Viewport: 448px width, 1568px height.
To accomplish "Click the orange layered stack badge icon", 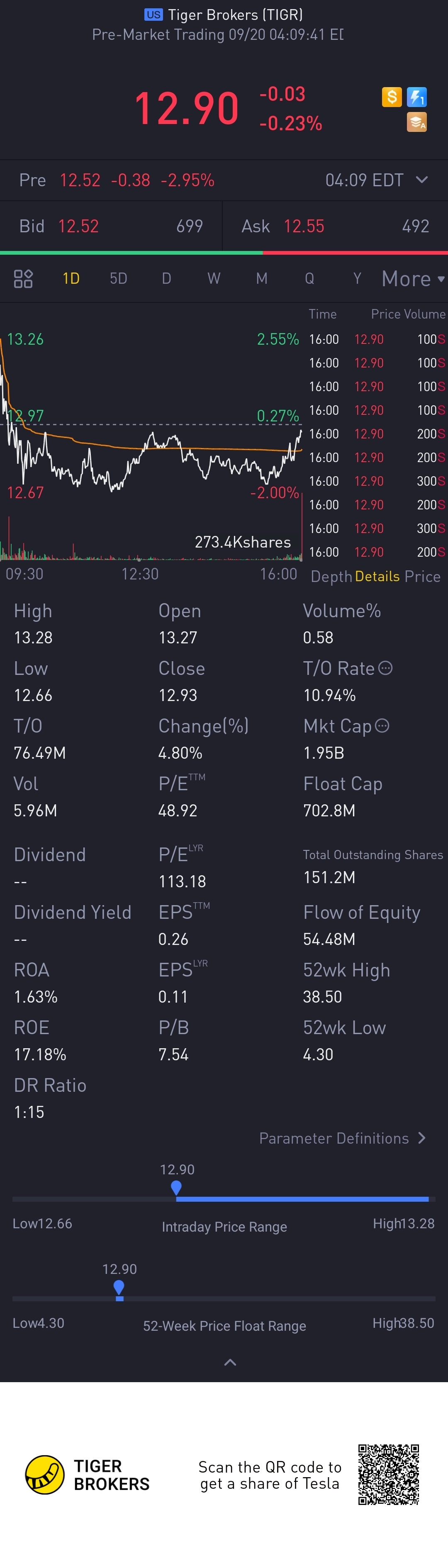I will coord(417,122).
